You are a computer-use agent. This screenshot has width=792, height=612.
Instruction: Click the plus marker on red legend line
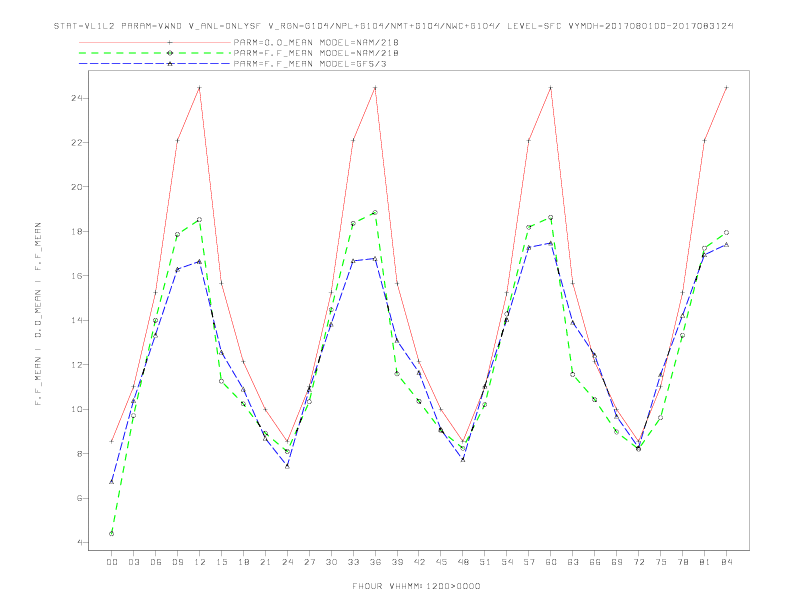(x=170, y=42)
